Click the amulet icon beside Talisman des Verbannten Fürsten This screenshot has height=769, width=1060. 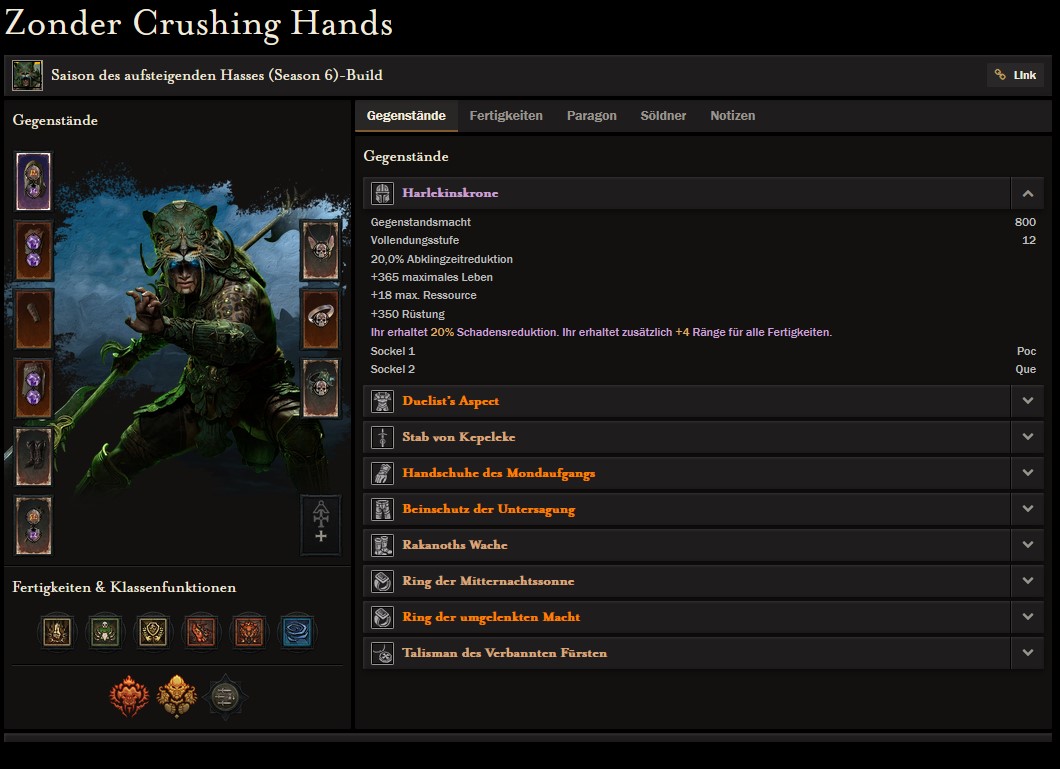tap(382, 653)
